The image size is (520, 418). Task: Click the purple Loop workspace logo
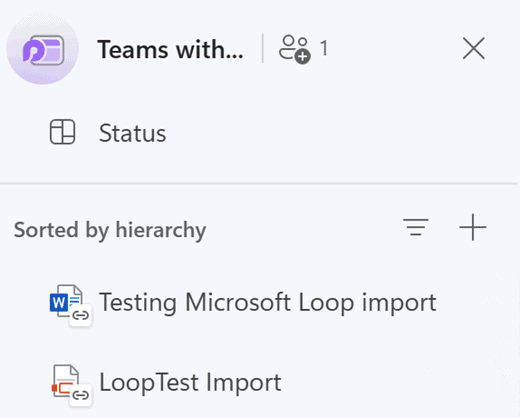[43, 49]
